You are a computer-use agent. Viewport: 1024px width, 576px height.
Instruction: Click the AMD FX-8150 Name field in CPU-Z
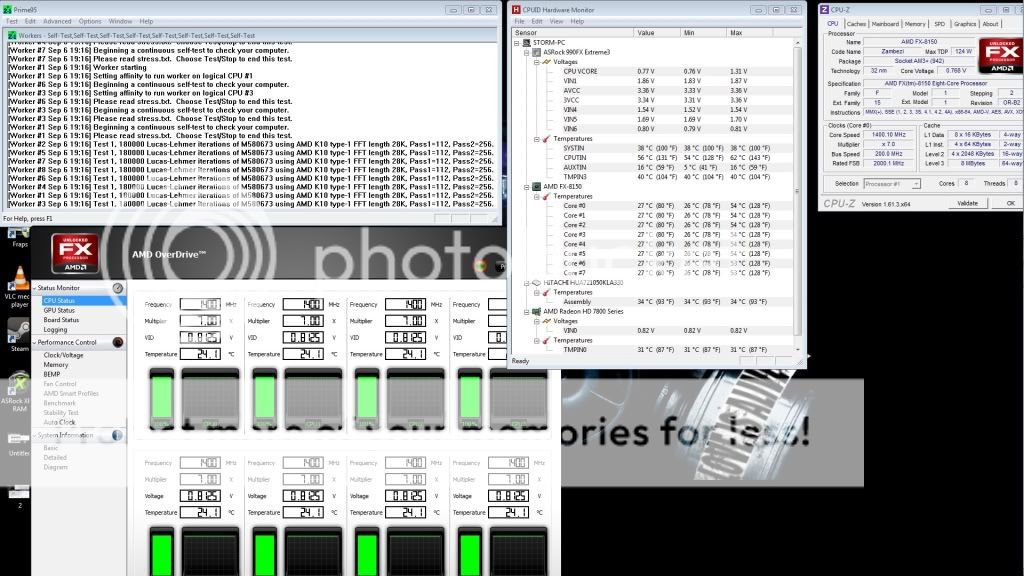919,42
